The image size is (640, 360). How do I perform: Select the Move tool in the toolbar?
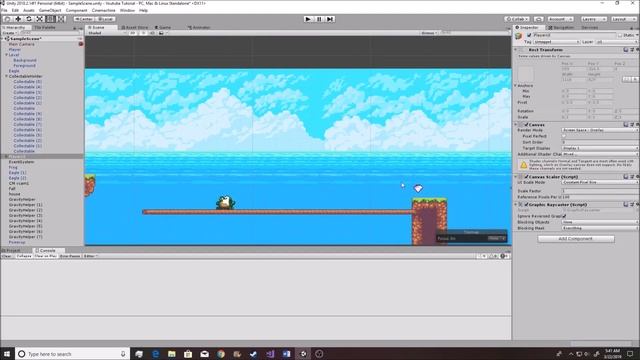tap(18, 19)
